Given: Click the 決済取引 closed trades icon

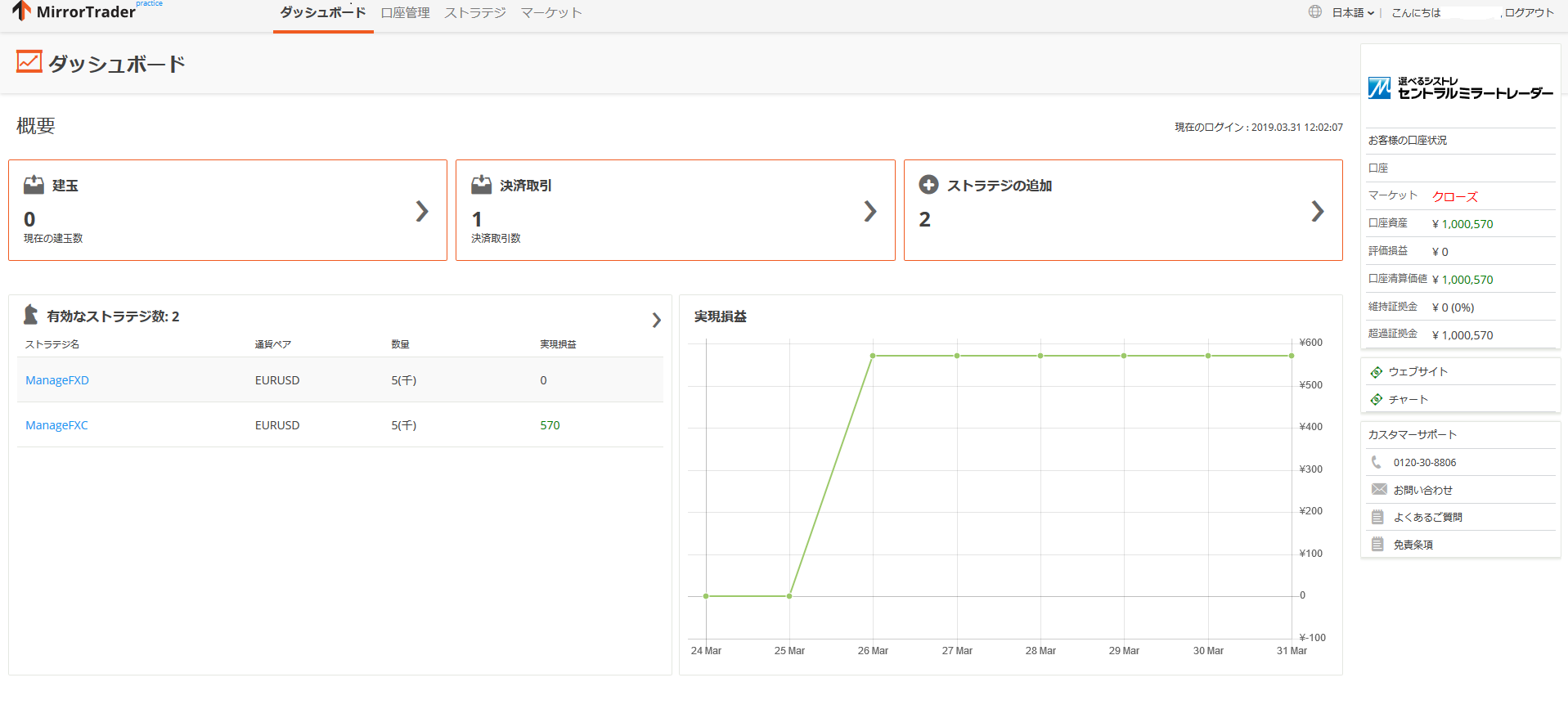Looking at the screenshot, I should pos(482,185).
